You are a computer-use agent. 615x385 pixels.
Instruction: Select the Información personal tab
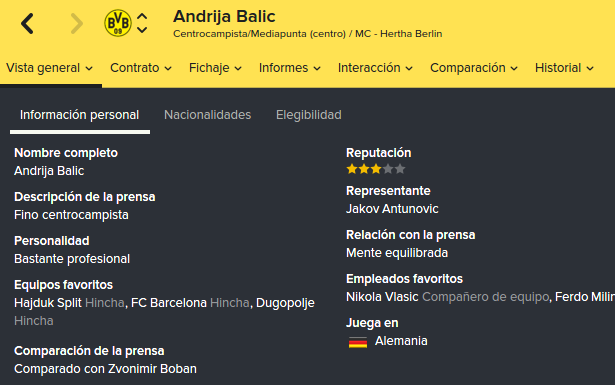tap(80, 115)
